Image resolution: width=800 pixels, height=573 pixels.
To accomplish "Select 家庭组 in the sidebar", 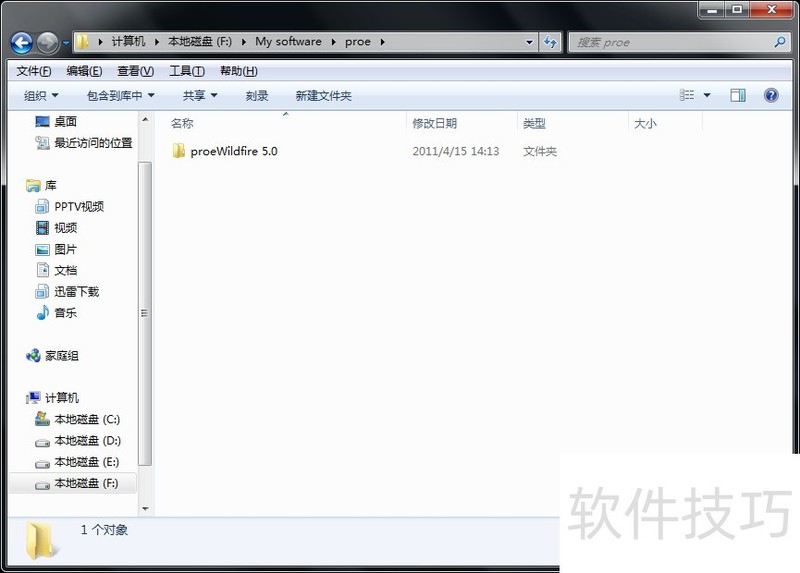I will coord(61,356).
